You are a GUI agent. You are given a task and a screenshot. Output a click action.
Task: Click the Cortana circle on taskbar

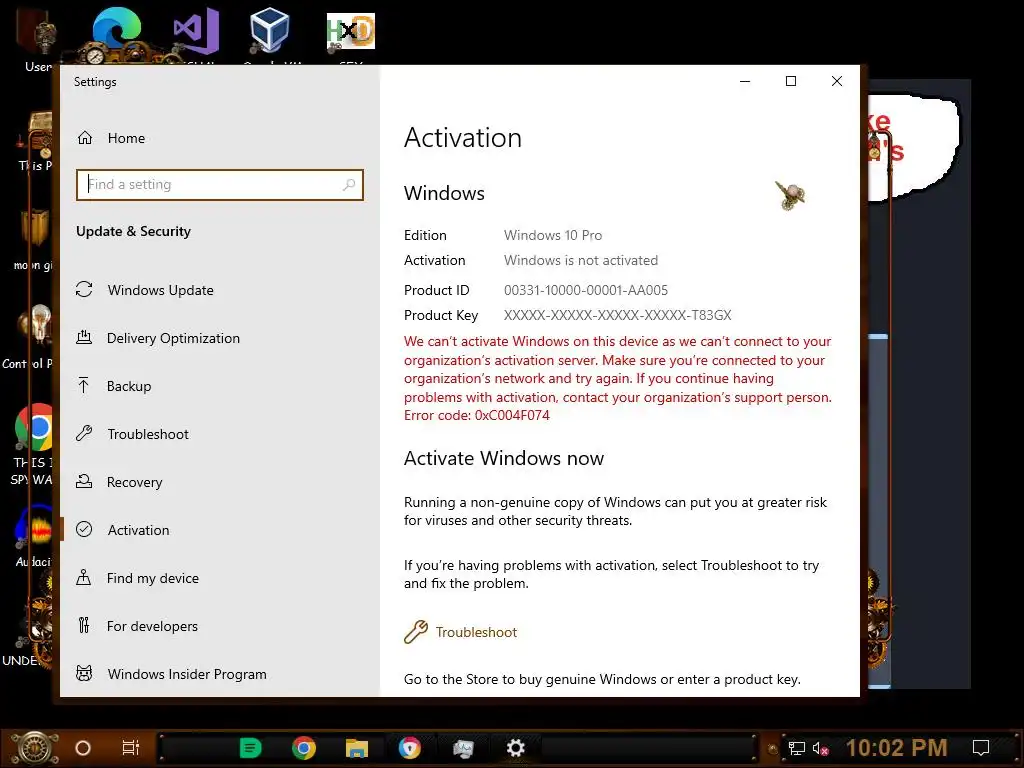click(83, 748)
